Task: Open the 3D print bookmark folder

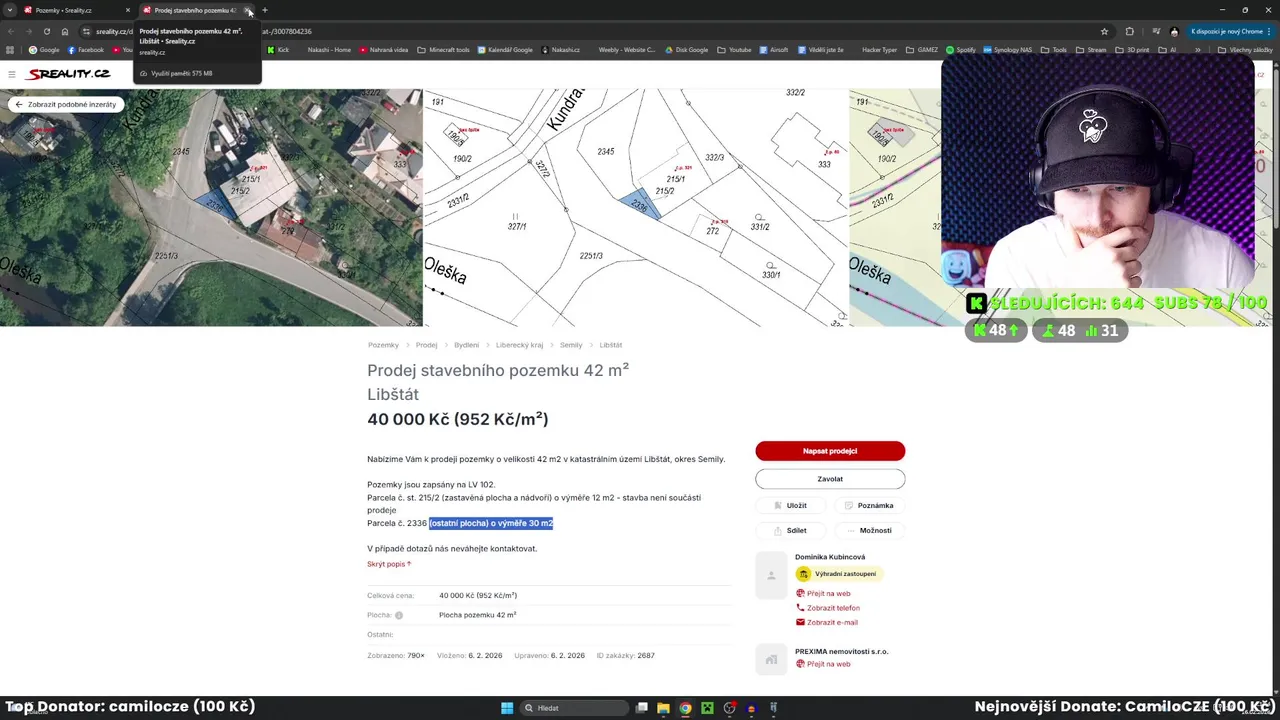Action: coord(1132,50)
